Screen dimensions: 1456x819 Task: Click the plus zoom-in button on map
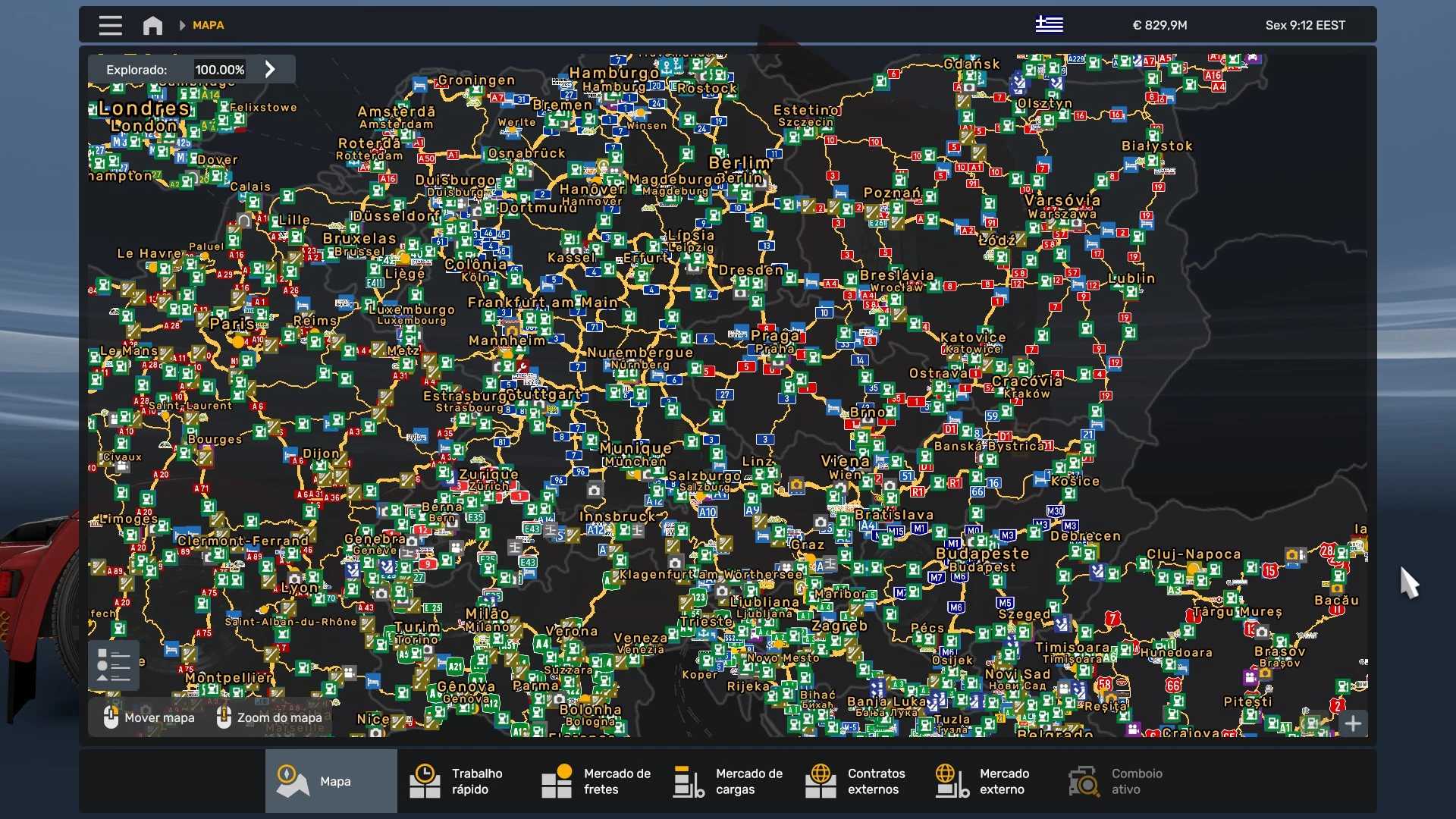tap(1353, 723)
